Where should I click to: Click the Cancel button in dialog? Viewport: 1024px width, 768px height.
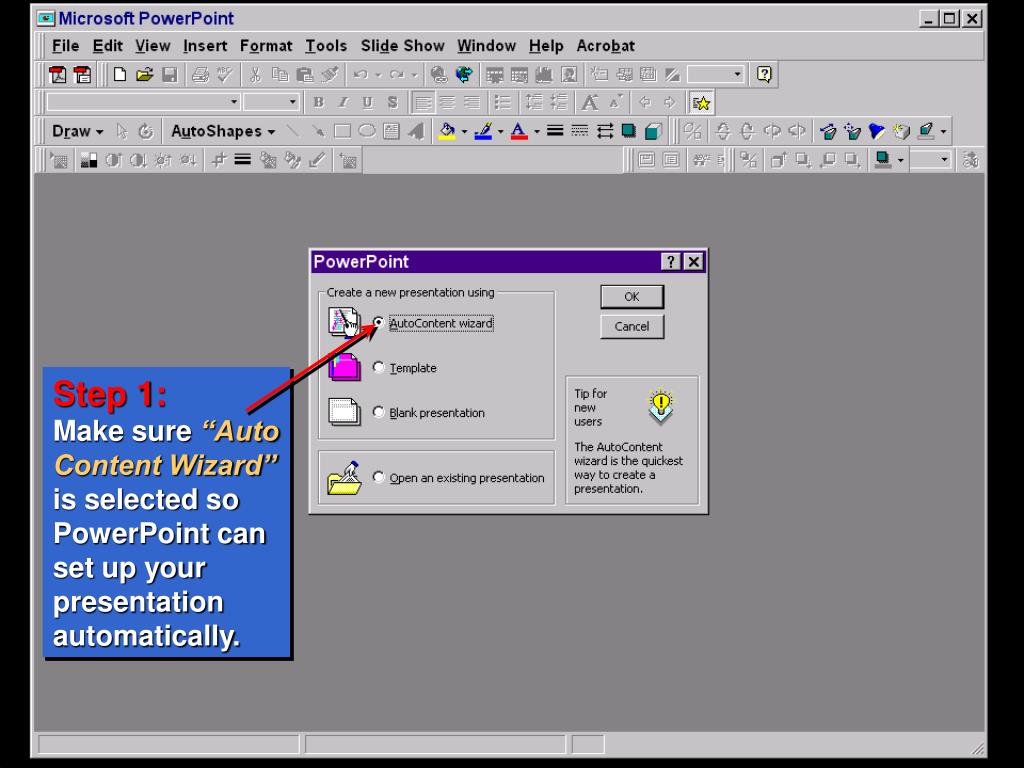(632, 327)
